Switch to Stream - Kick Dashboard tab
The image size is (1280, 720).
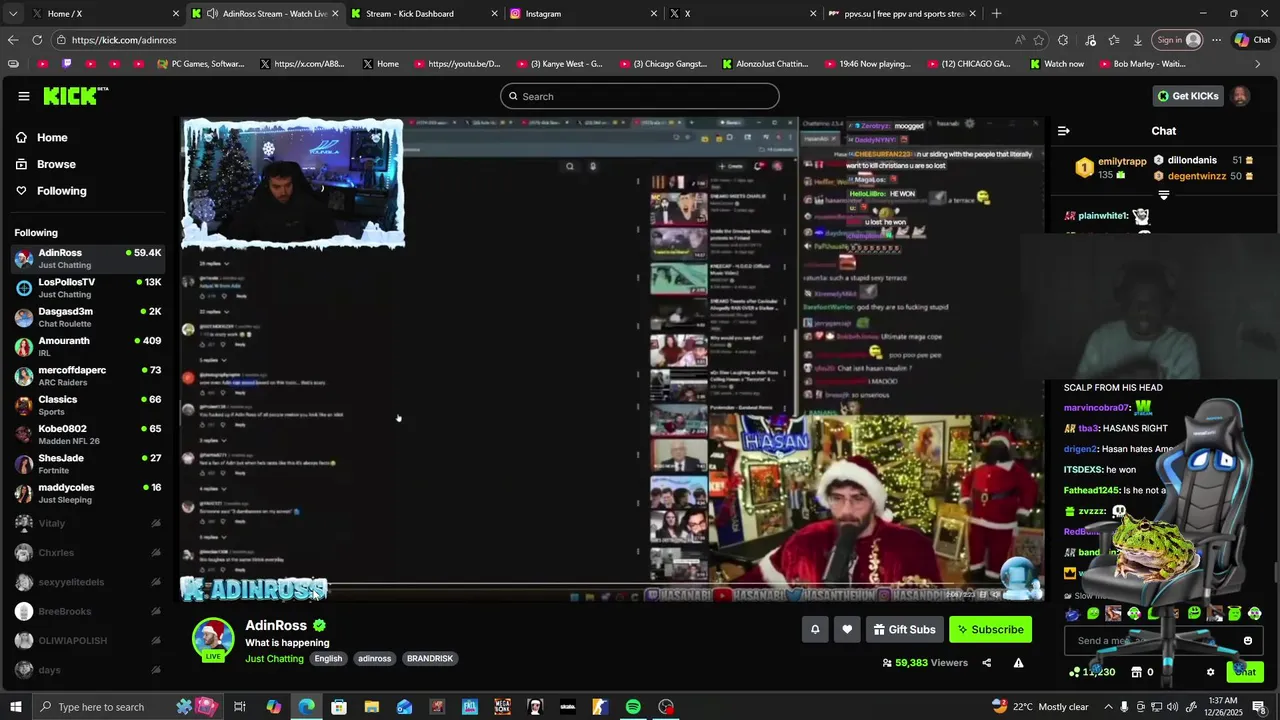(x=422, y=13)
